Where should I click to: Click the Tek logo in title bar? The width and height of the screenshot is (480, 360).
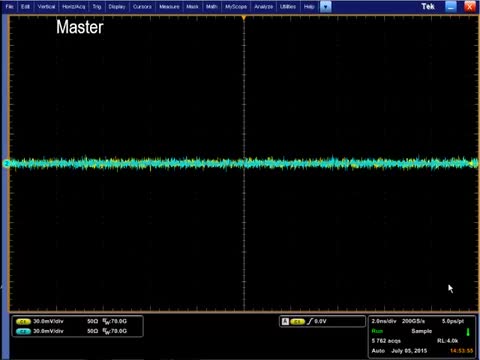point(428,6)
